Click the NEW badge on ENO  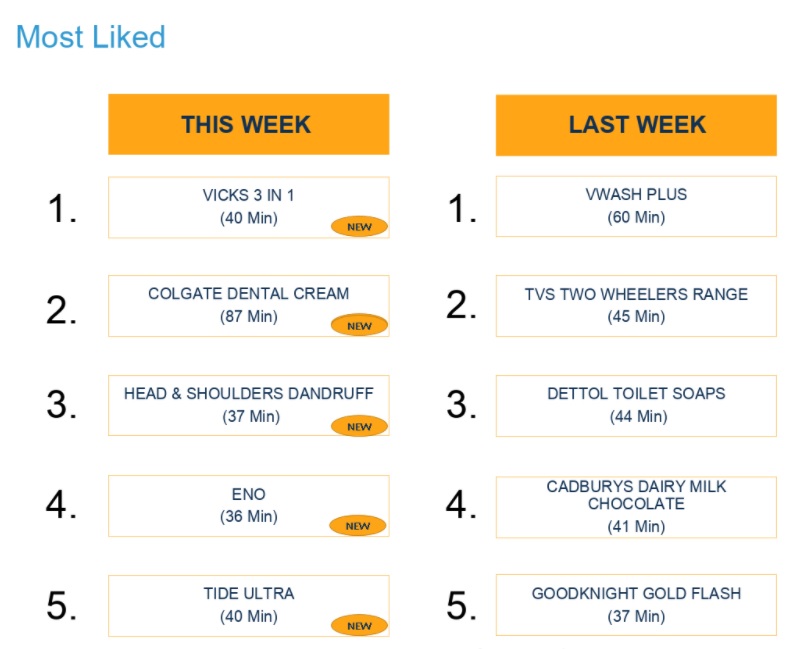pos(359,526)
